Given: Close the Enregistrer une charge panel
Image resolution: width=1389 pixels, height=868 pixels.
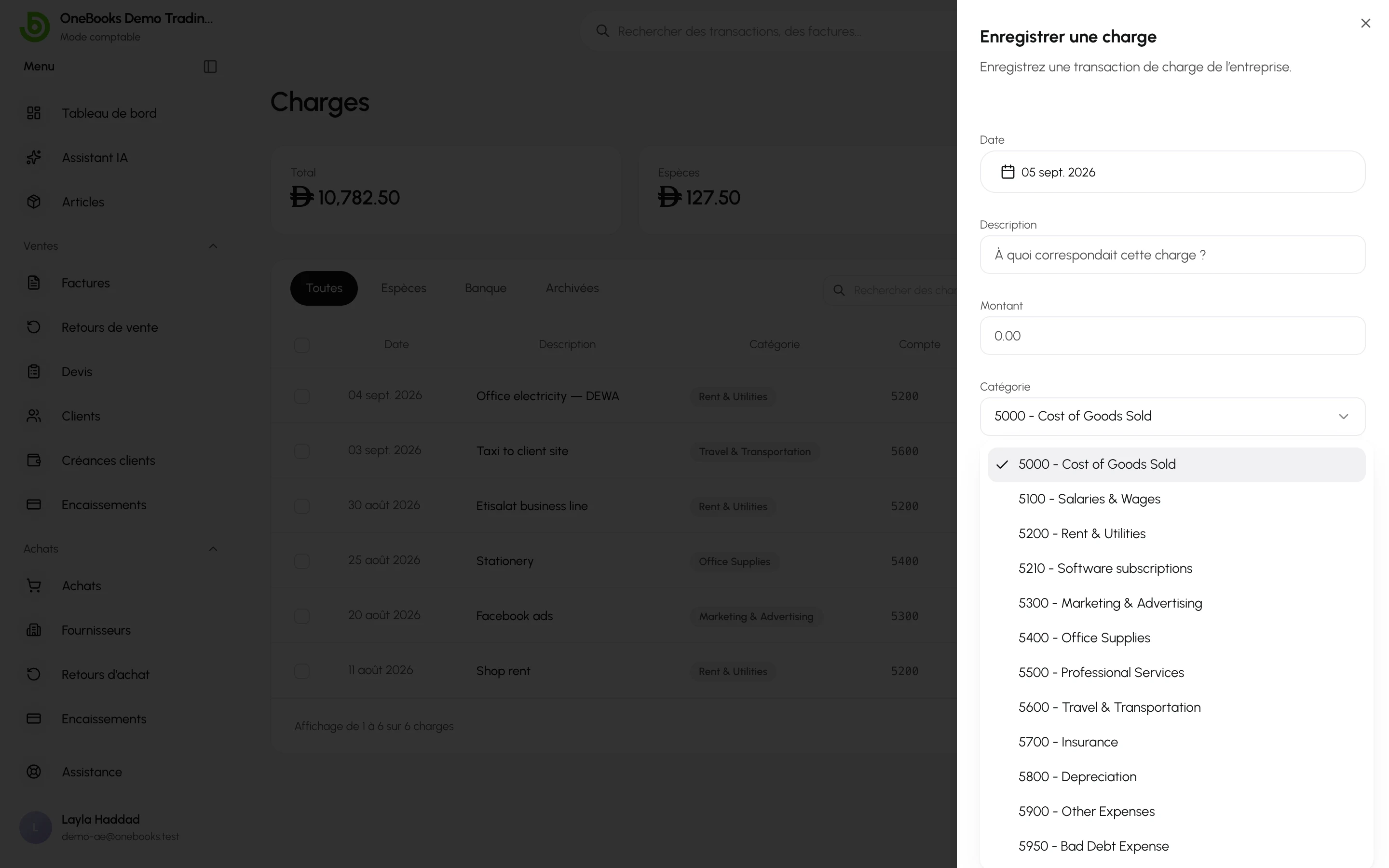Looking at the screenshot, I should click(x=1365, y=23).
